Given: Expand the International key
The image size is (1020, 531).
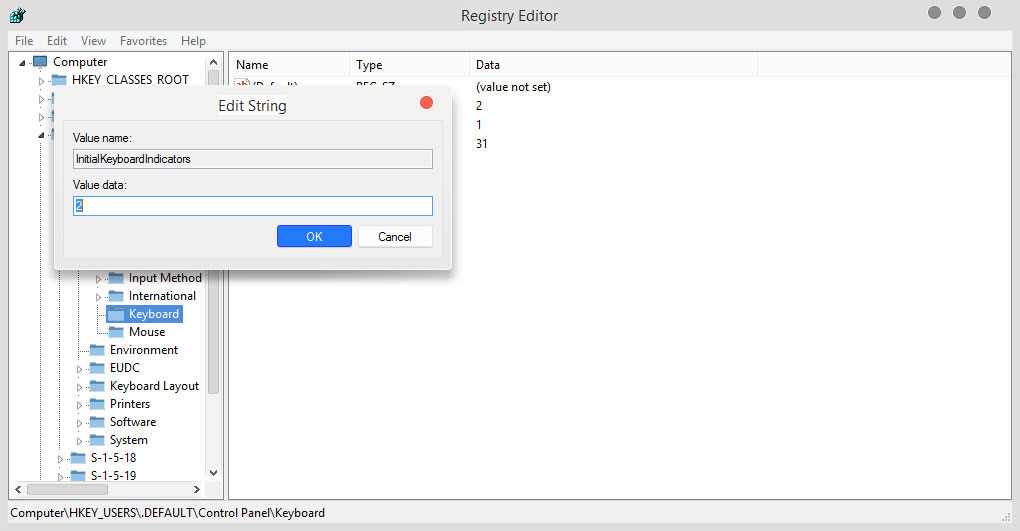Looking at the screenshot, I should tap(98, 297).
